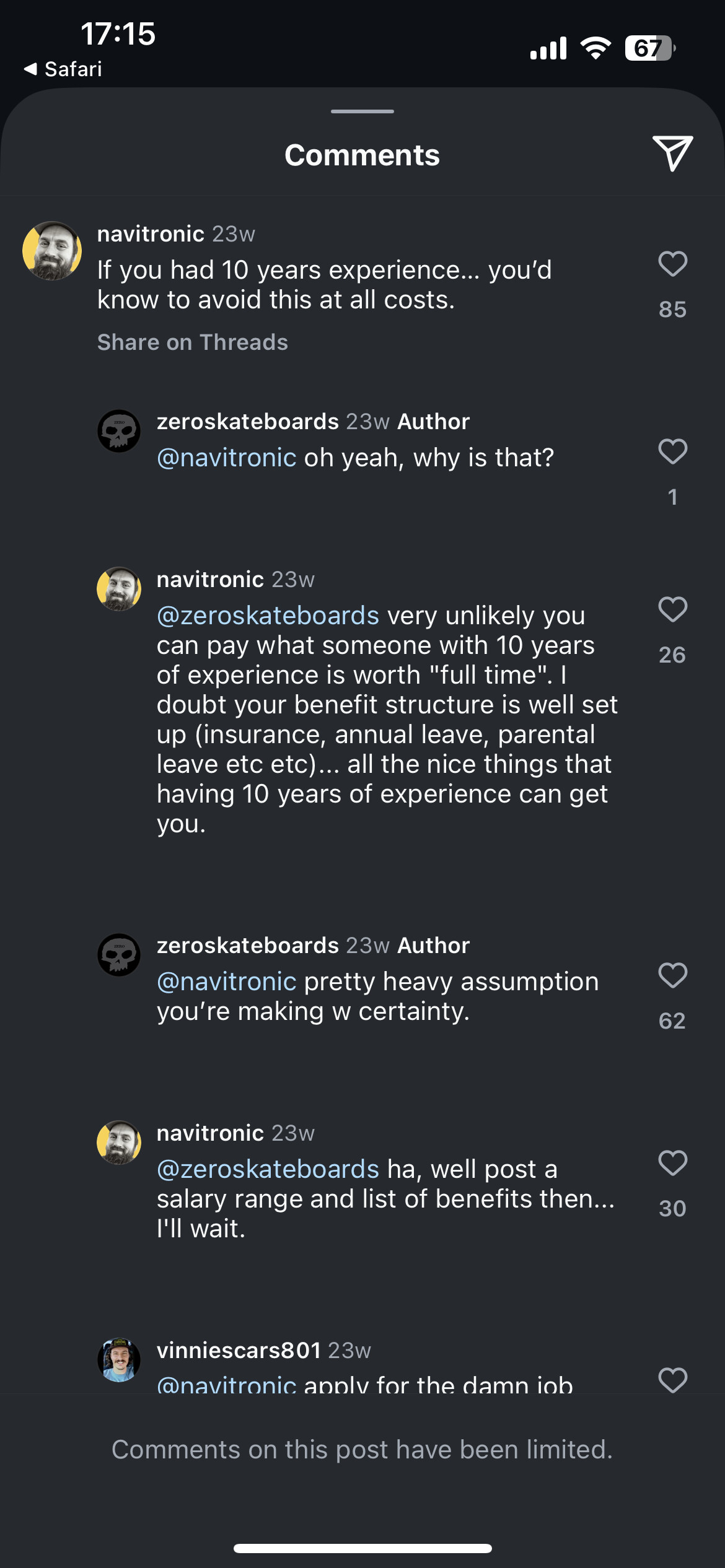725x1568 pixels.
Task: Heart the "pretty heavy assumption" reply
Action: (672, 976)
